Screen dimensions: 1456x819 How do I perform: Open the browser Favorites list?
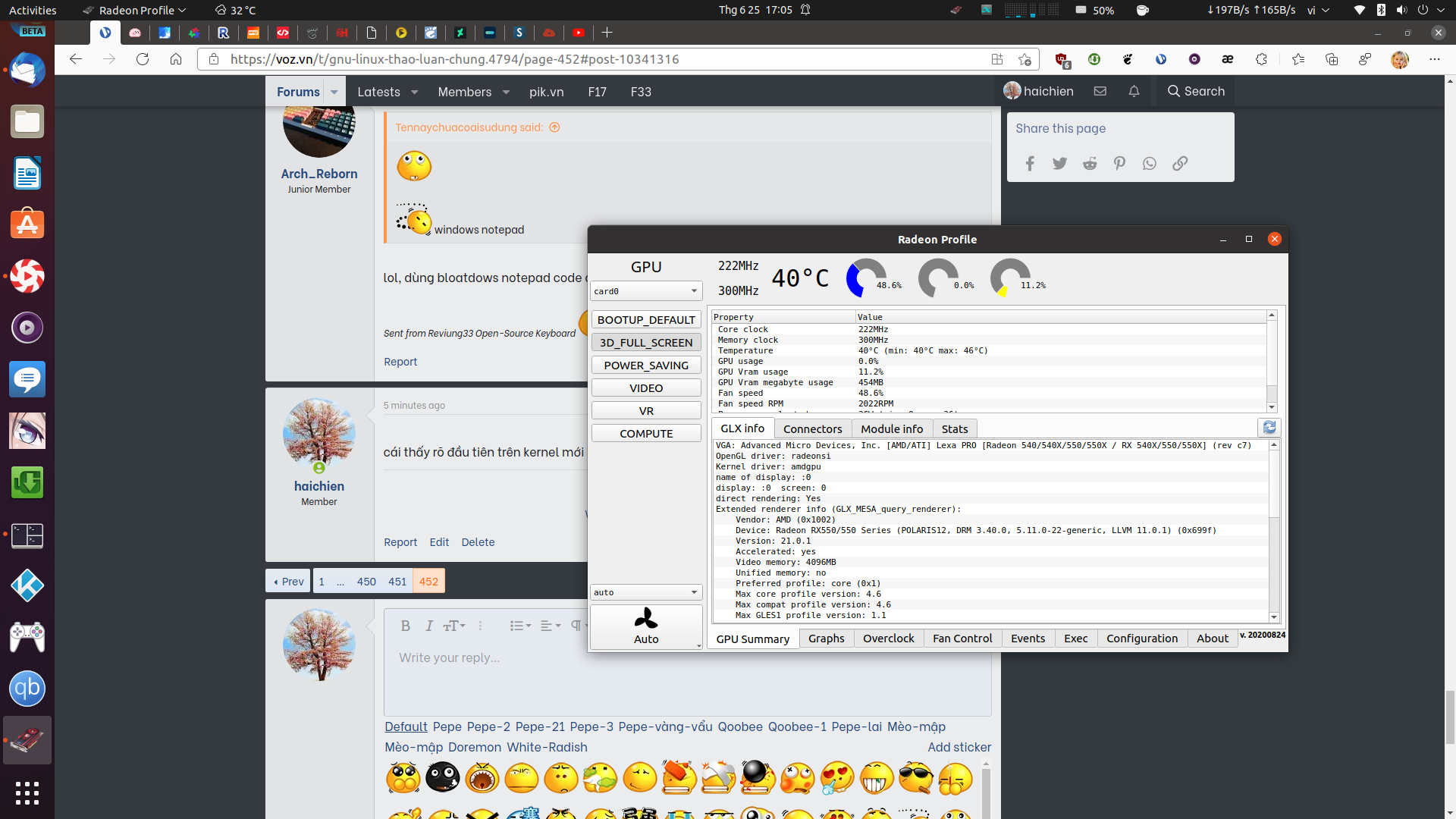pyautogui.click(x=1298, y=59)
